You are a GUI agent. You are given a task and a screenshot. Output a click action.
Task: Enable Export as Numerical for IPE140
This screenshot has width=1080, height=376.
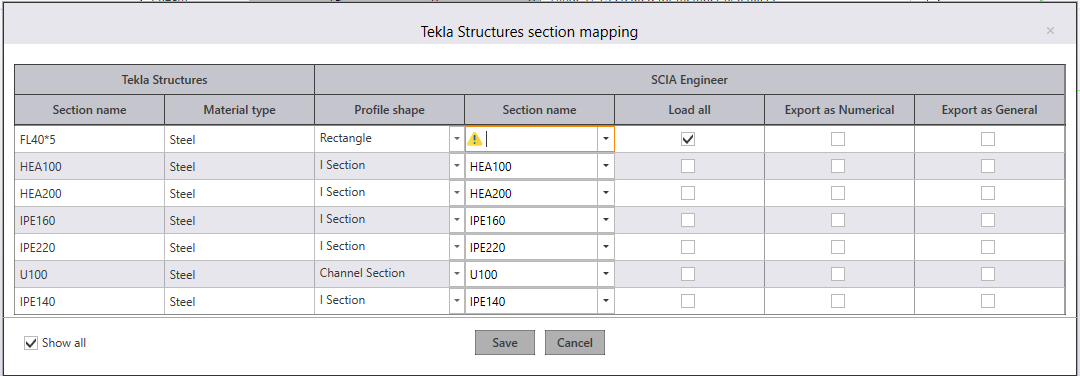point(838,301)
